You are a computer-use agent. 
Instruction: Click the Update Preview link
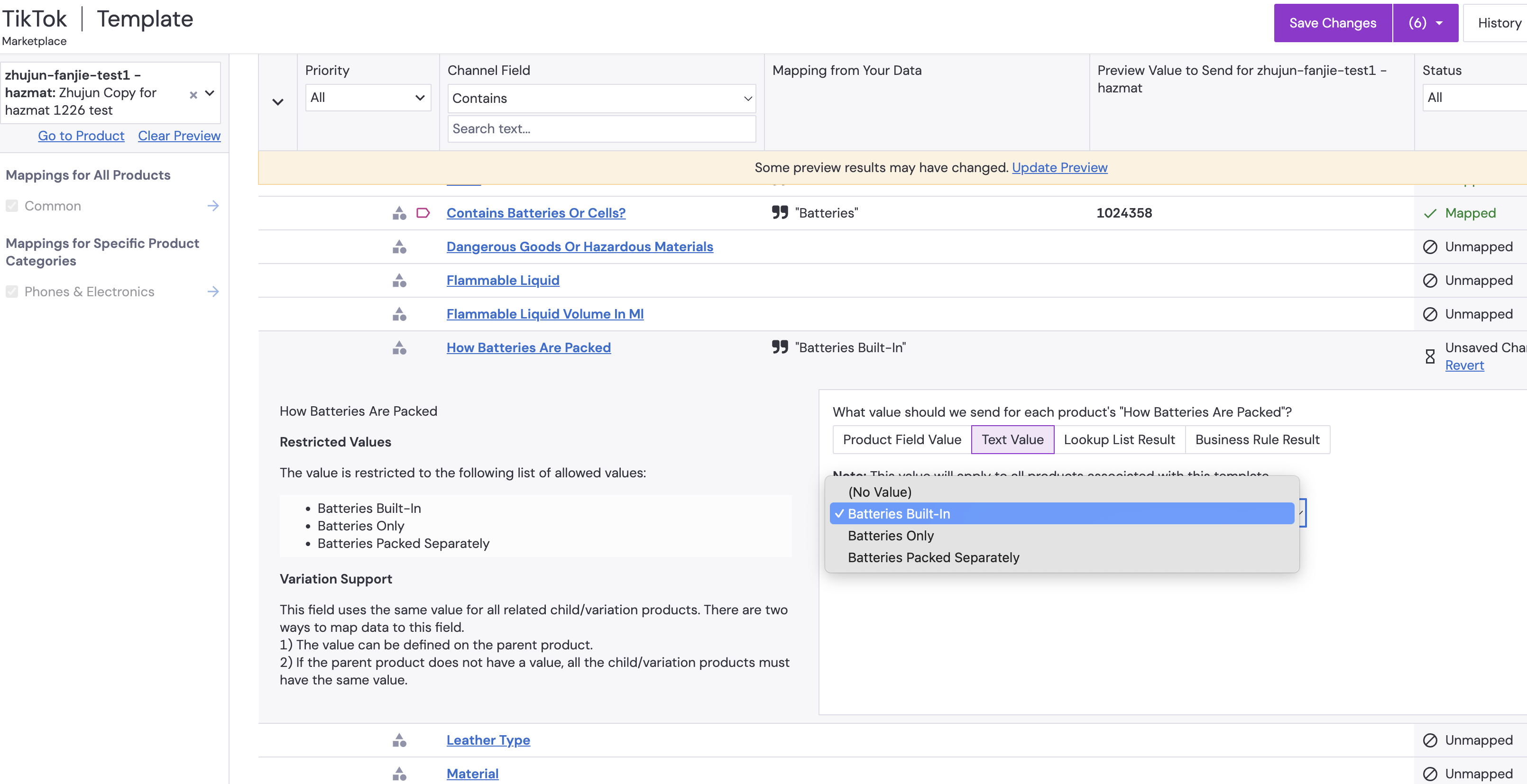coord(1059,168)
